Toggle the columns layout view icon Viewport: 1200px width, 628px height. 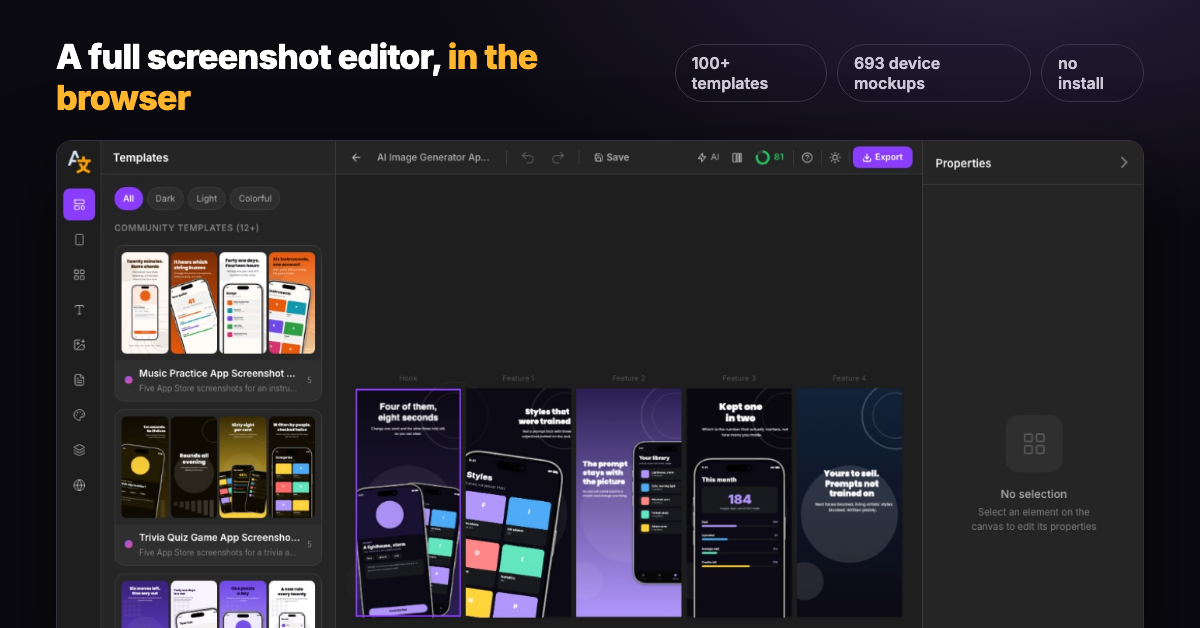click(737, 158)
